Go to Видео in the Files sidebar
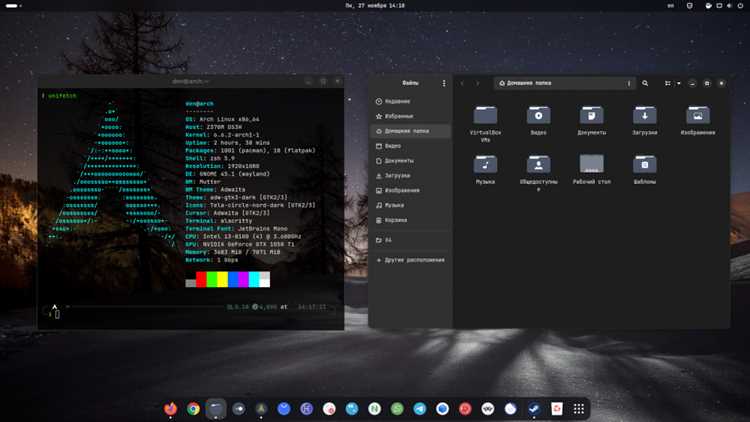The width and height of the screenshot is (750, 422). pyautogui.click(x=410, y=146)
